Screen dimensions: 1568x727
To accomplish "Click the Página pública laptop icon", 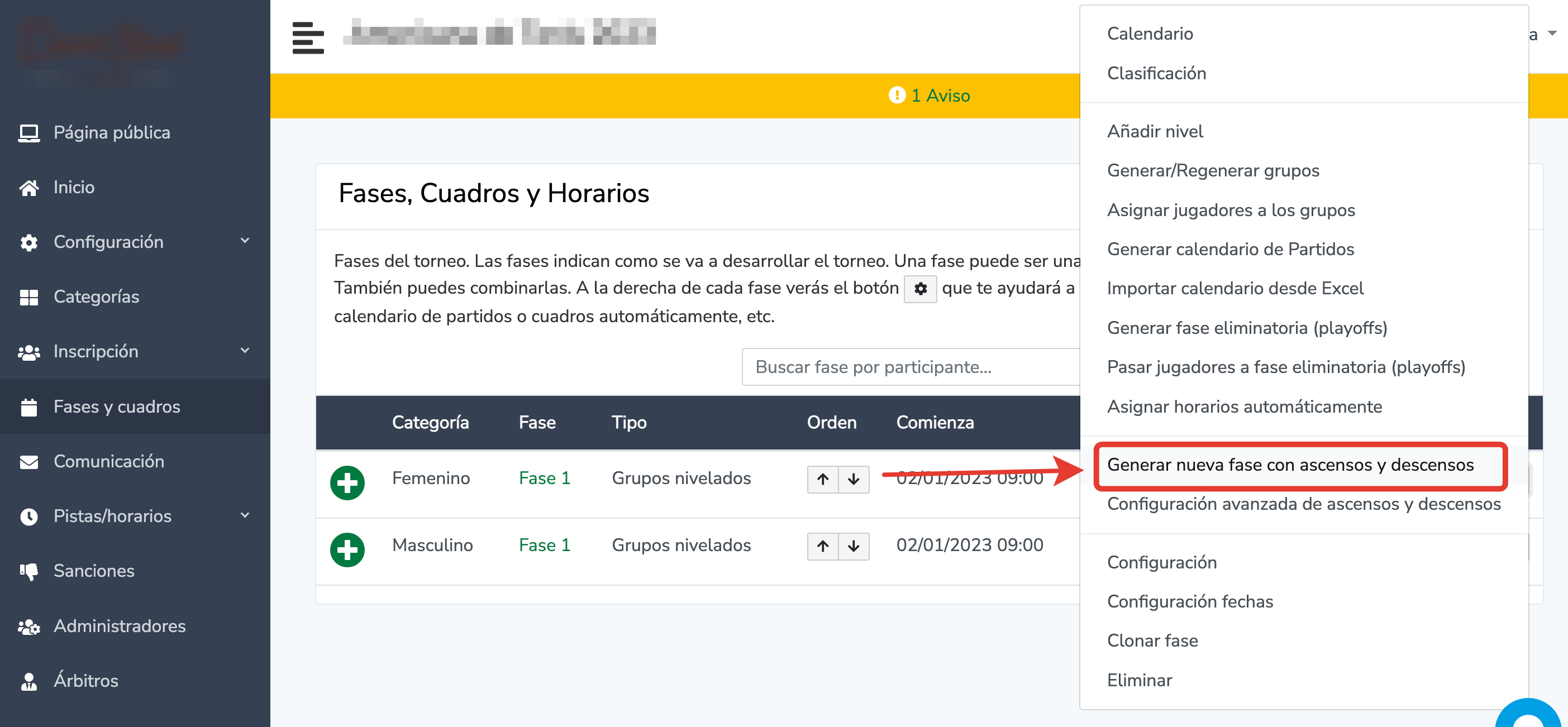I will (28, 133).
